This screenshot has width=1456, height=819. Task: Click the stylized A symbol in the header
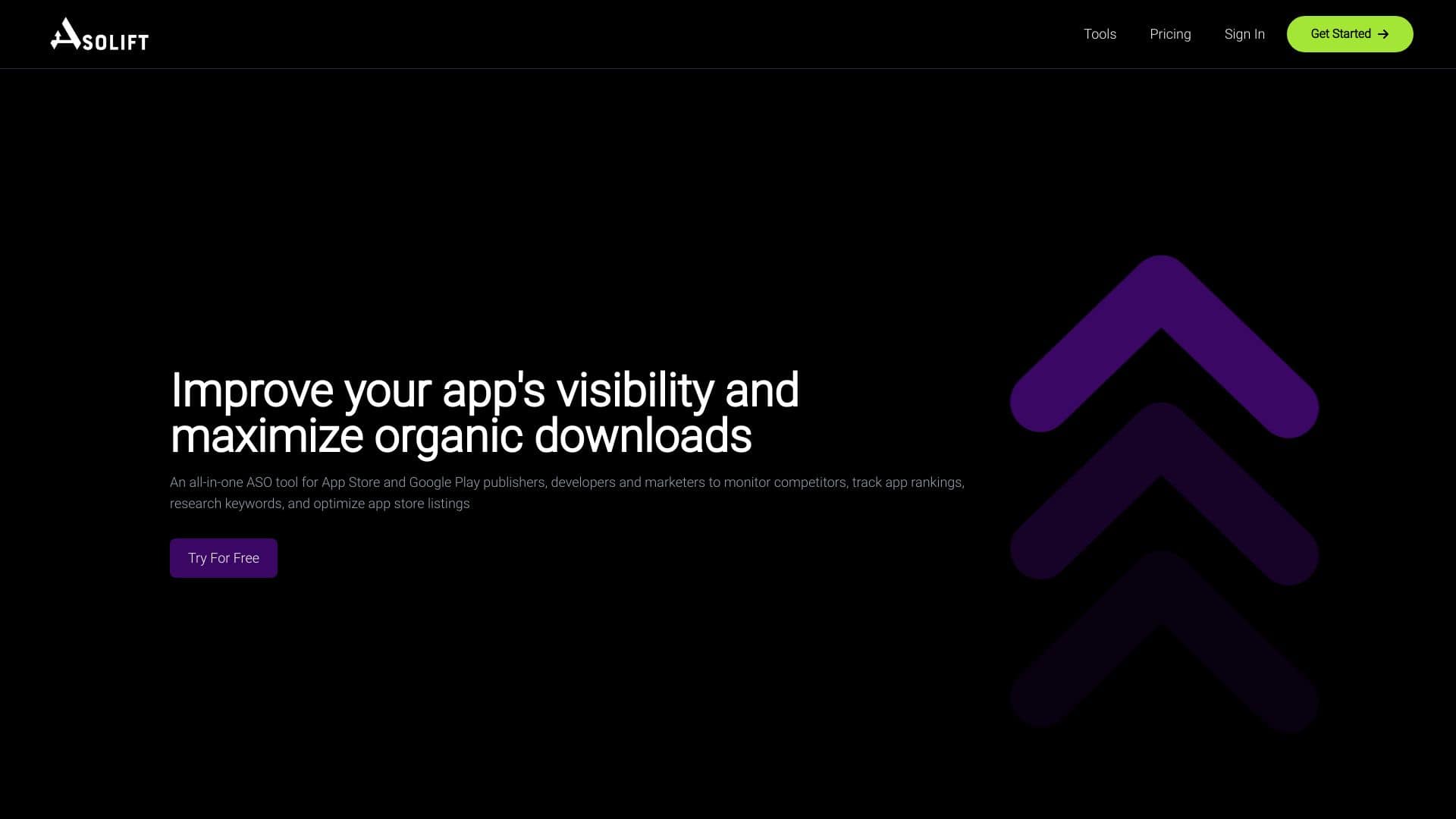click(67, 34)
